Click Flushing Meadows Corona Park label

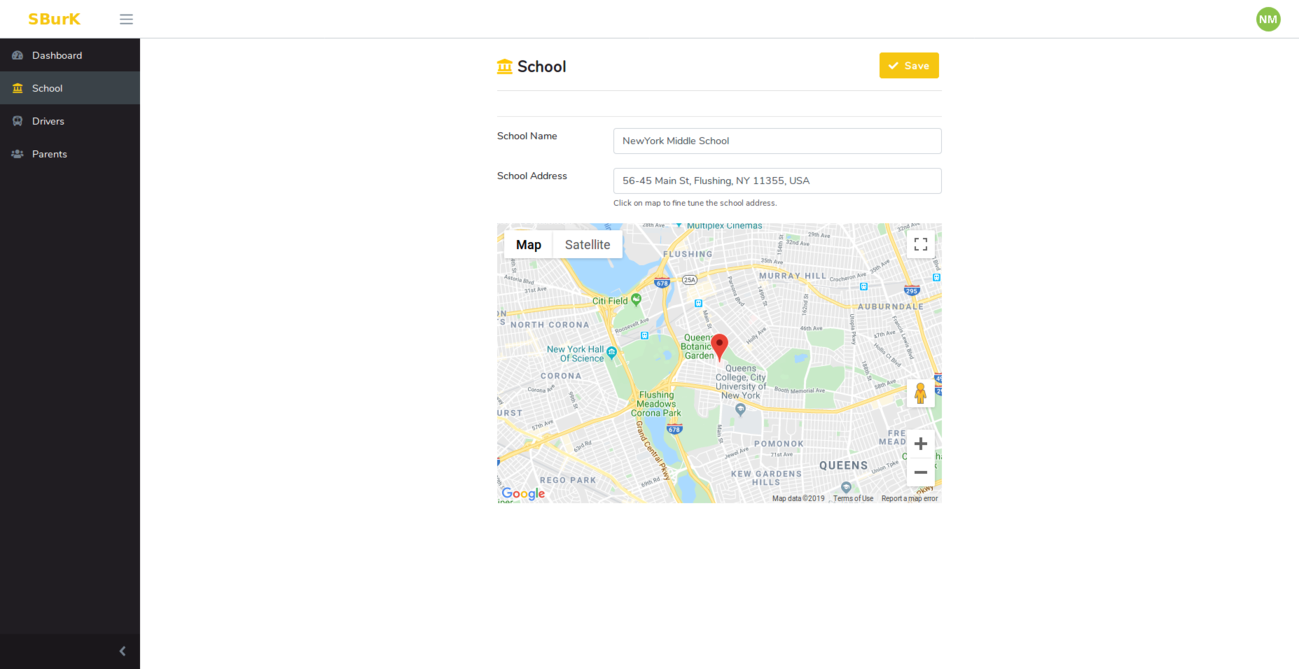tap(656, 404)
